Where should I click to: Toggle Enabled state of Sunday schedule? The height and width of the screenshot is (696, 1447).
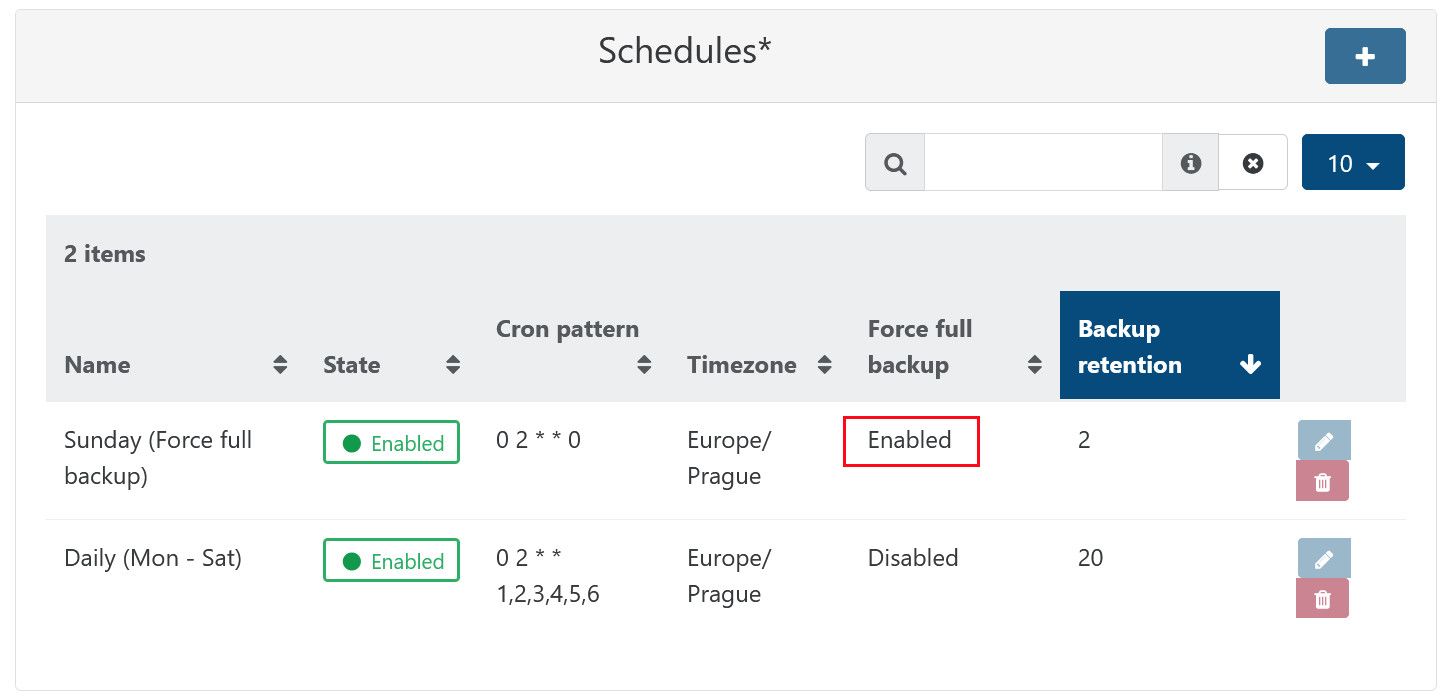coord(391,443)
